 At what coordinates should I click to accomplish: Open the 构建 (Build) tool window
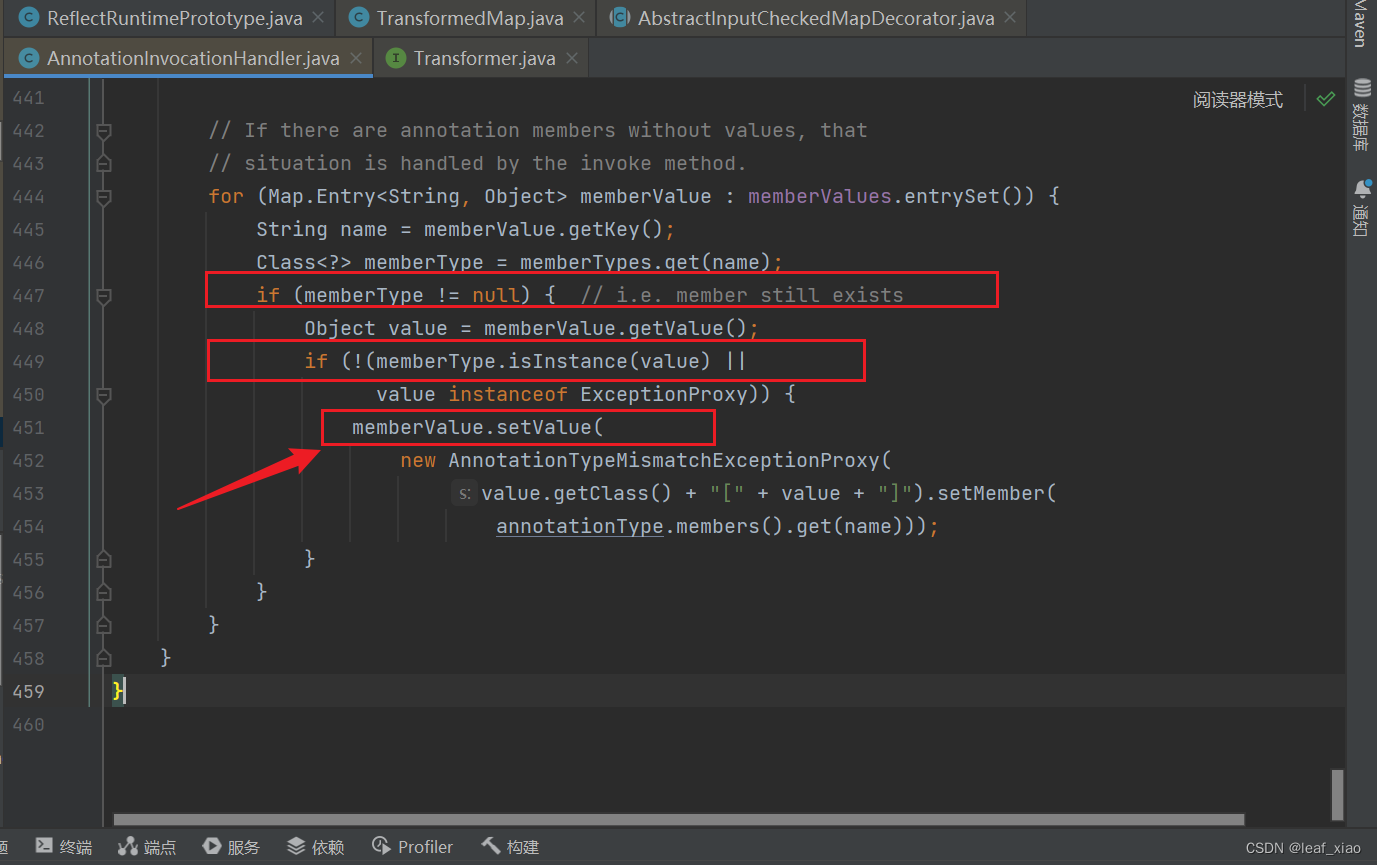(510, 847)
